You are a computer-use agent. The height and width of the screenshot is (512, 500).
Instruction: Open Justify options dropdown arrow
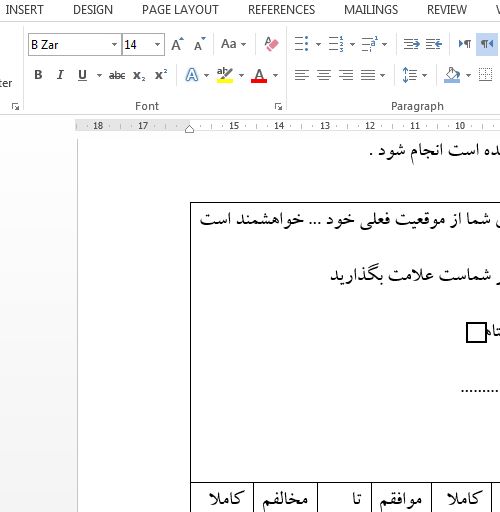tap(383, 75)
